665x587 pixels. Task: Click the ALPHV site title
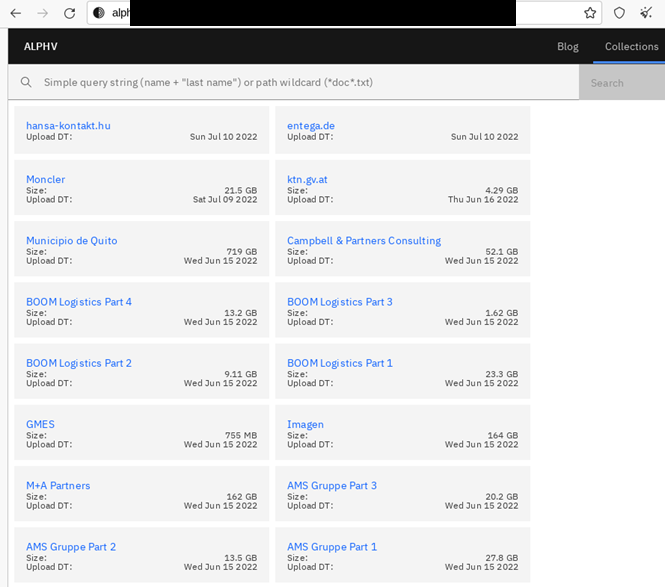[41, 47]
